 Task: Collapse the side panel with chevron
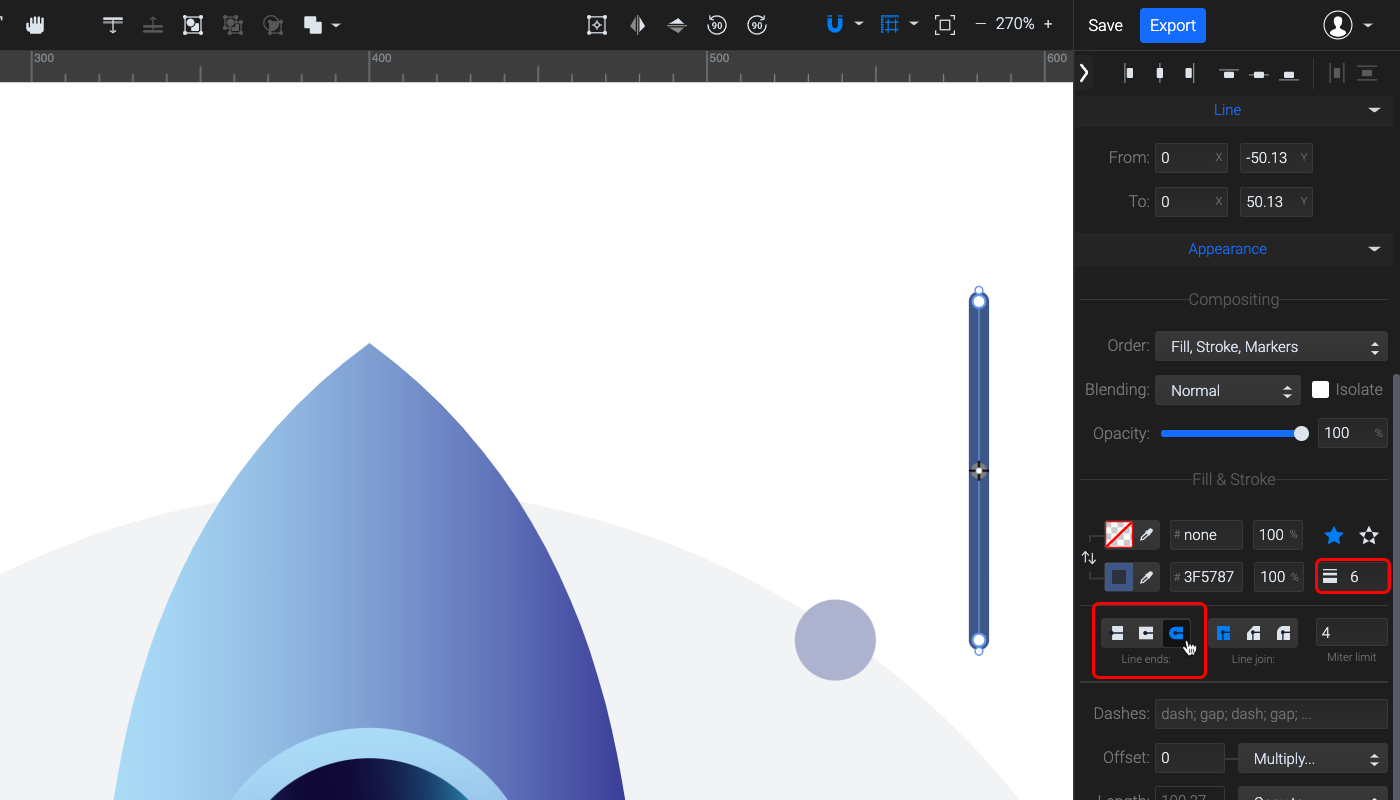pyautogui.click(x=1084, y=72)
